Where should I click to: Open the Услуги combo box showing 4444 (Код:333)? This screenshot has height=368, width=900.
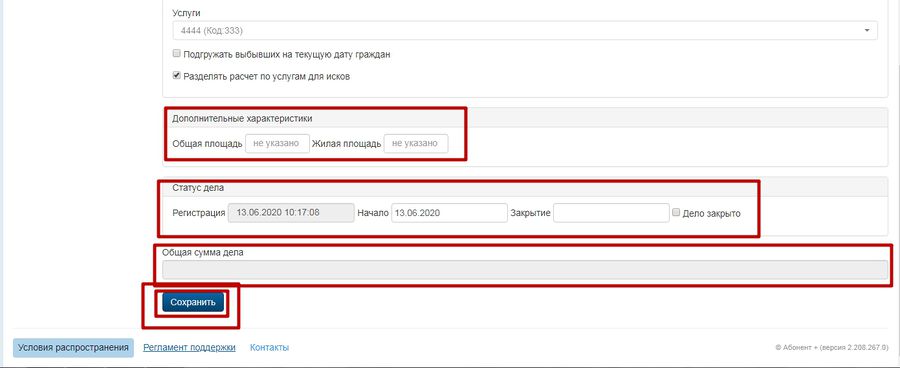525,30
